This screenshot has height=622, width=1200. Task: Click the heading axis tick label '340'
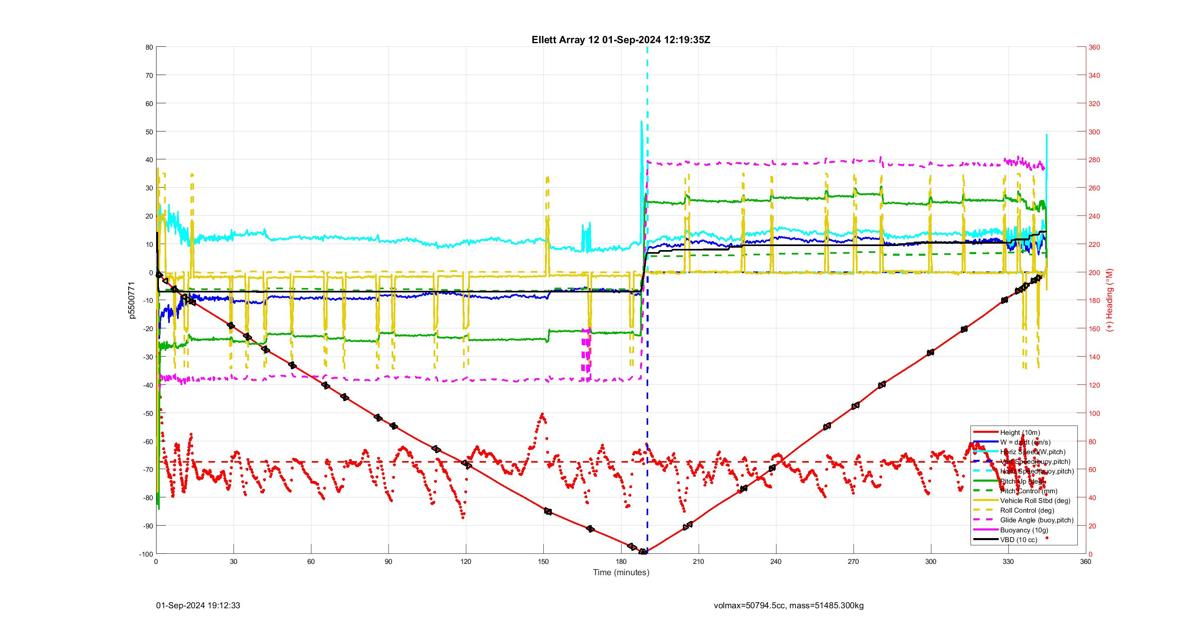[1094, 75]
